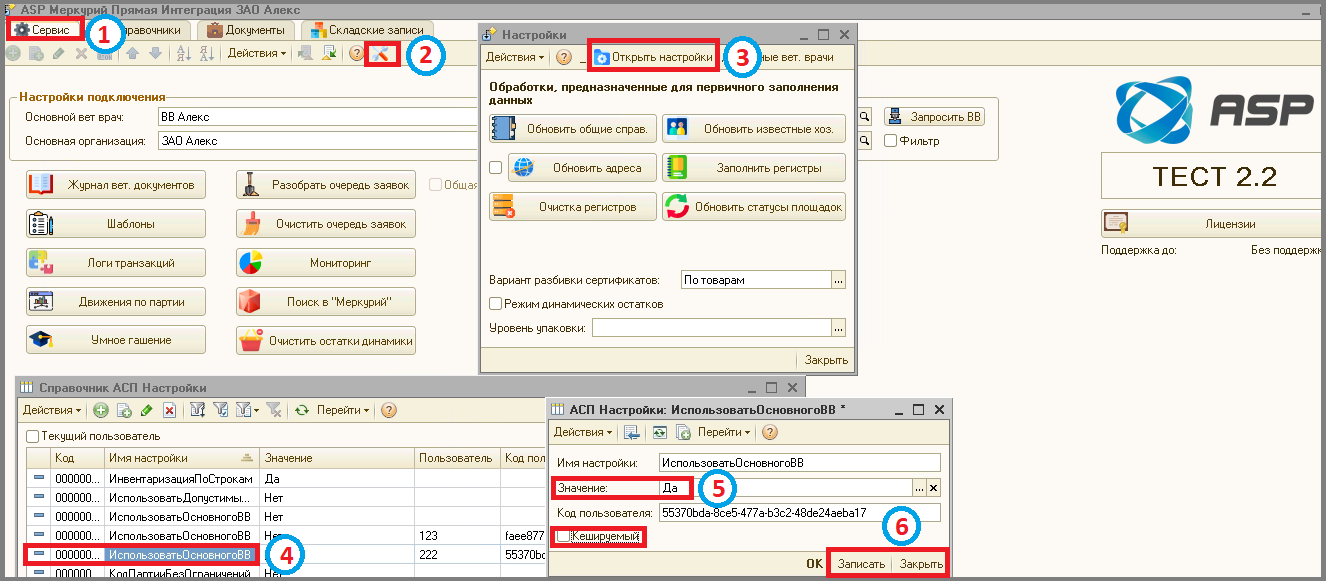1326x581 pixels.
Task: Click sort descending icon in main toolbar
Action: pyautogui.click(x=206, y=54)
